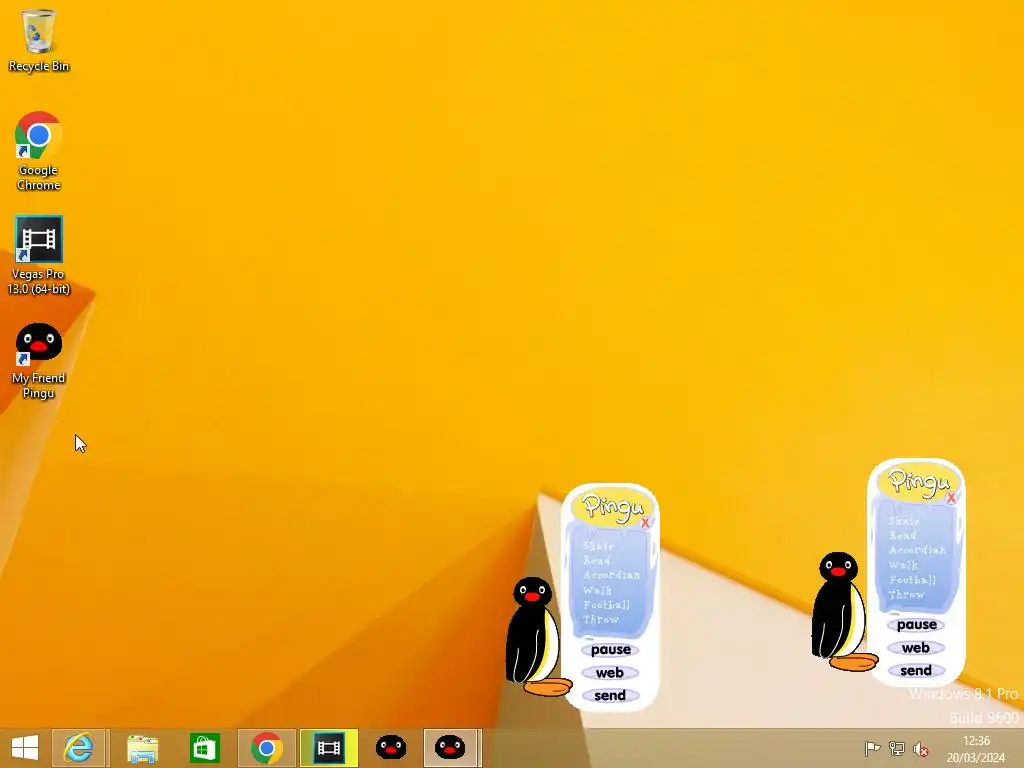Choose Skate in the left Pingu panel

(598, 546)
